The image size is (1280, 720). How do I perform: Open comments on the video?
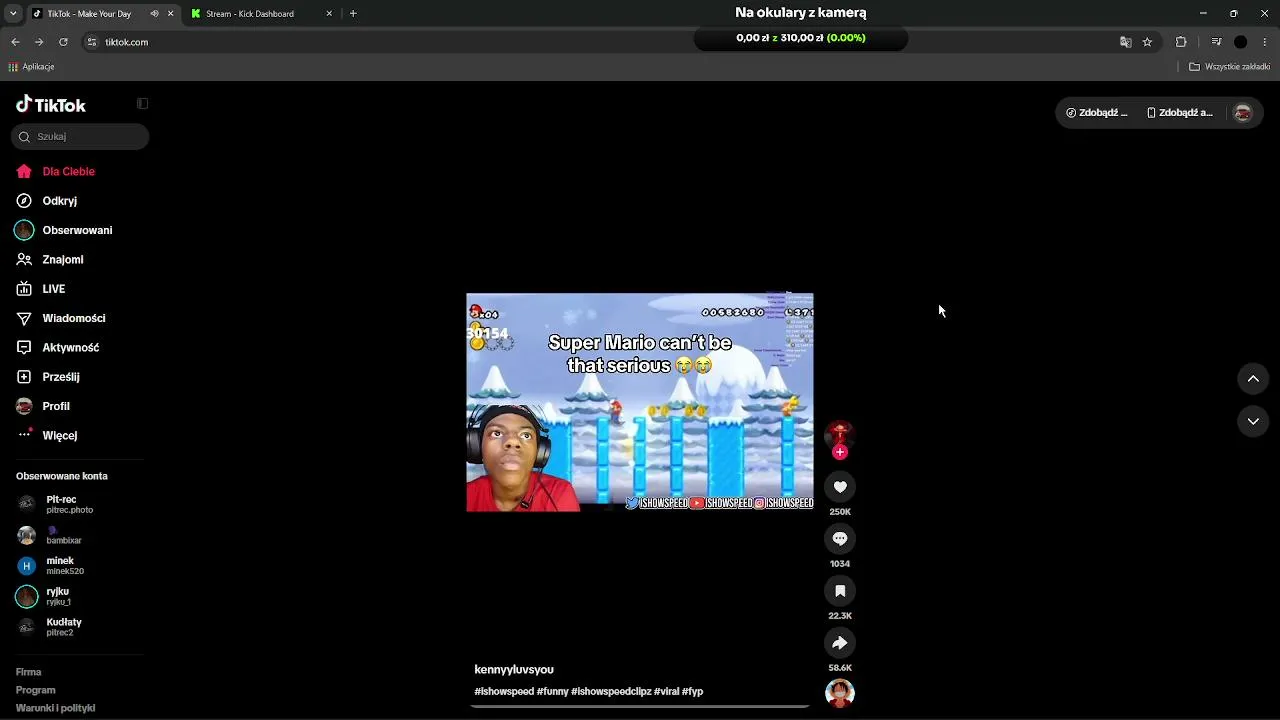[x=840, y=539]
